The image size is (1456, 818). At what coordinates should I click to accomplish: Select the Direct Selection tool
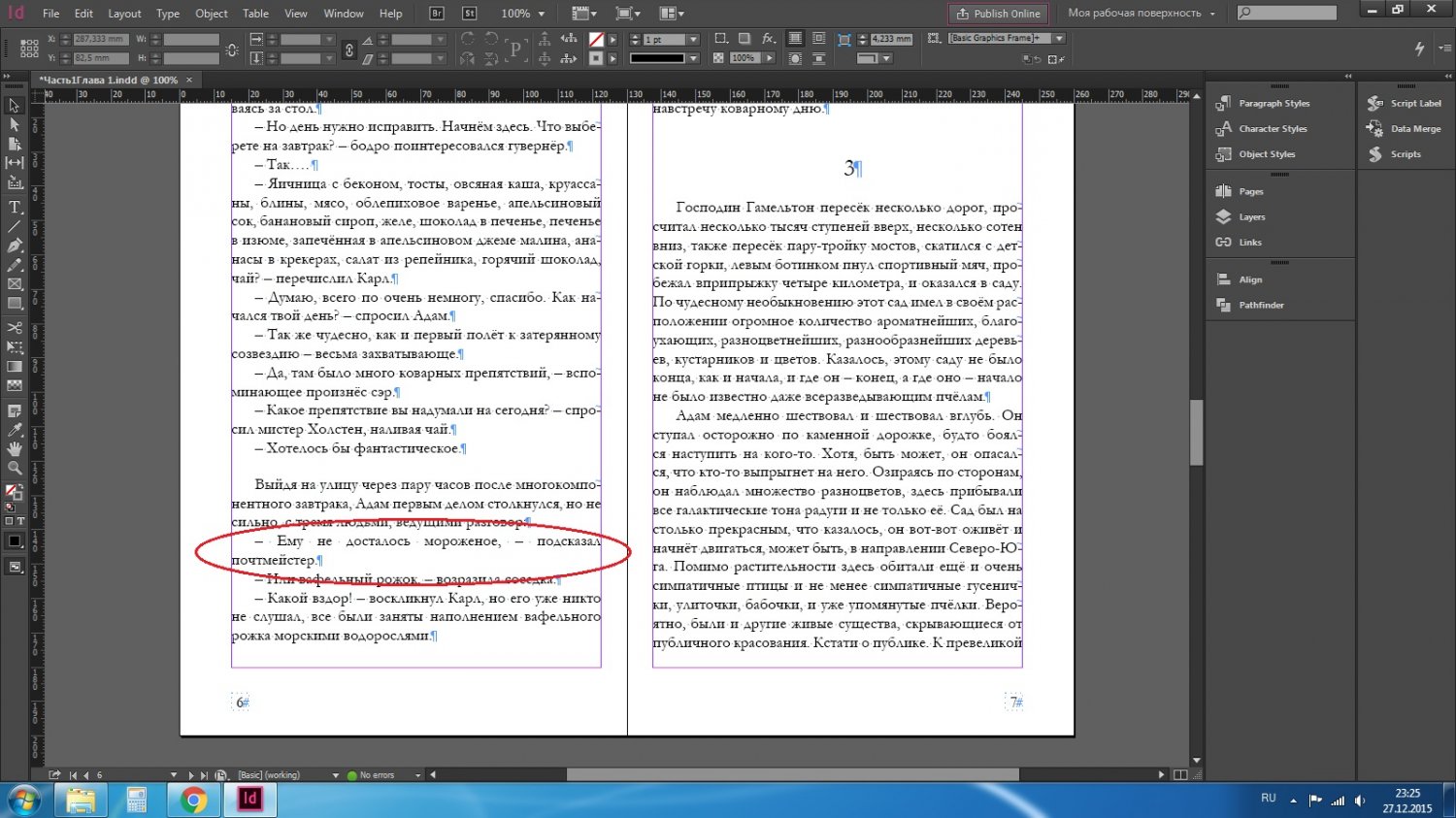tap(15, 124)
